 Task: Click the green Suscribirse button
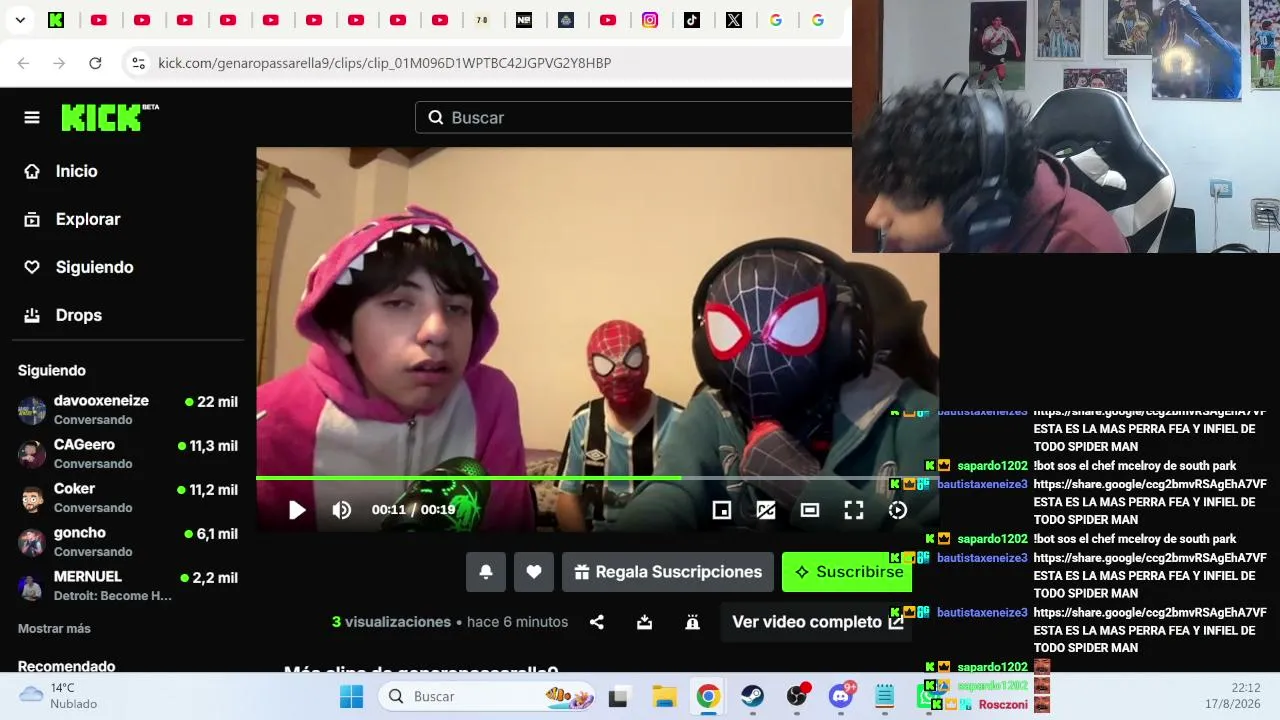coord(847,572)
